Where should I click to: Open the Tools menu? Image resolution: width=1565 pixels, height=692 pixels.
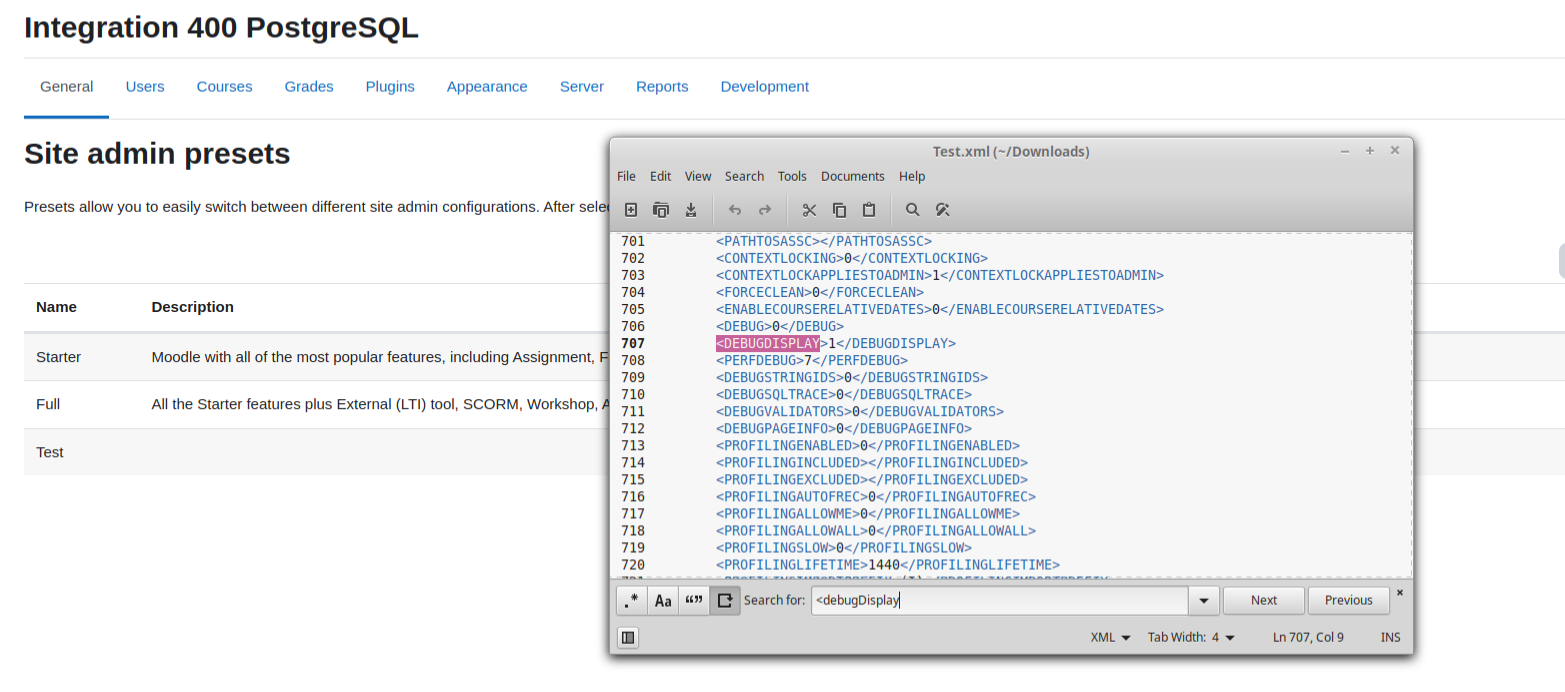coord(792,176)
